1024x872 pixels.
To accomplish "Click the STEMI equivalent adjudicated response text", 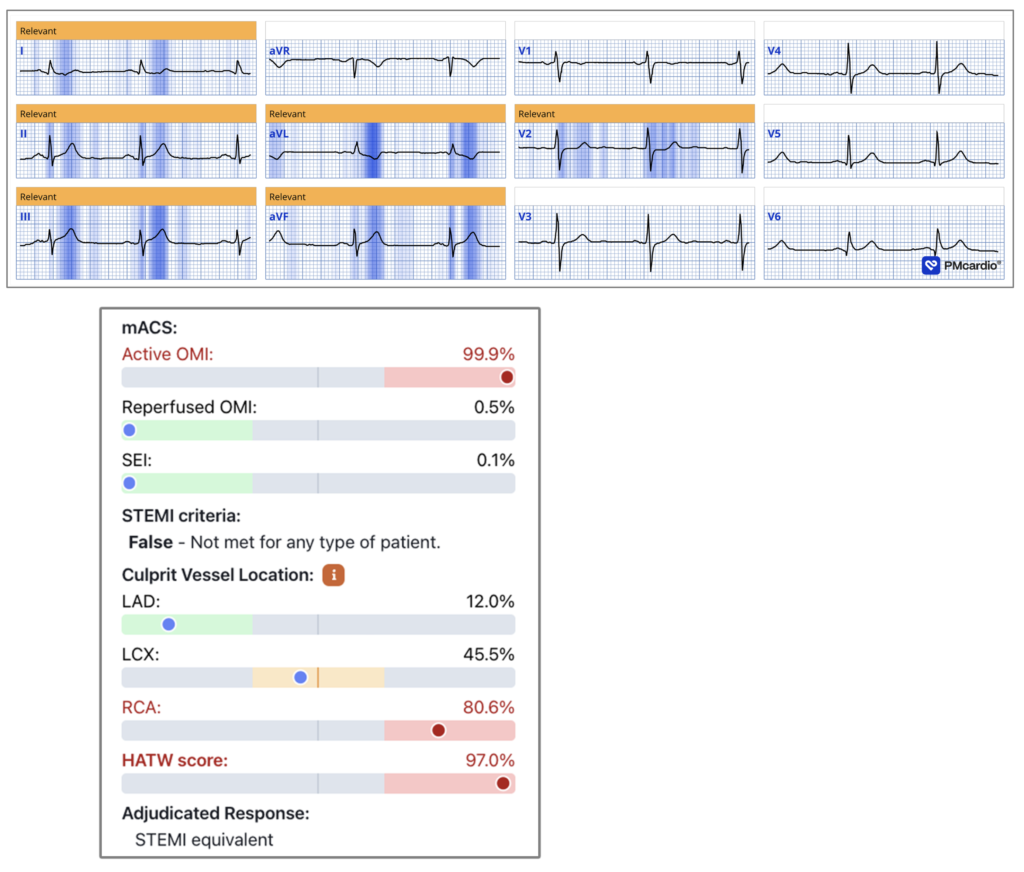I will 204,839.
